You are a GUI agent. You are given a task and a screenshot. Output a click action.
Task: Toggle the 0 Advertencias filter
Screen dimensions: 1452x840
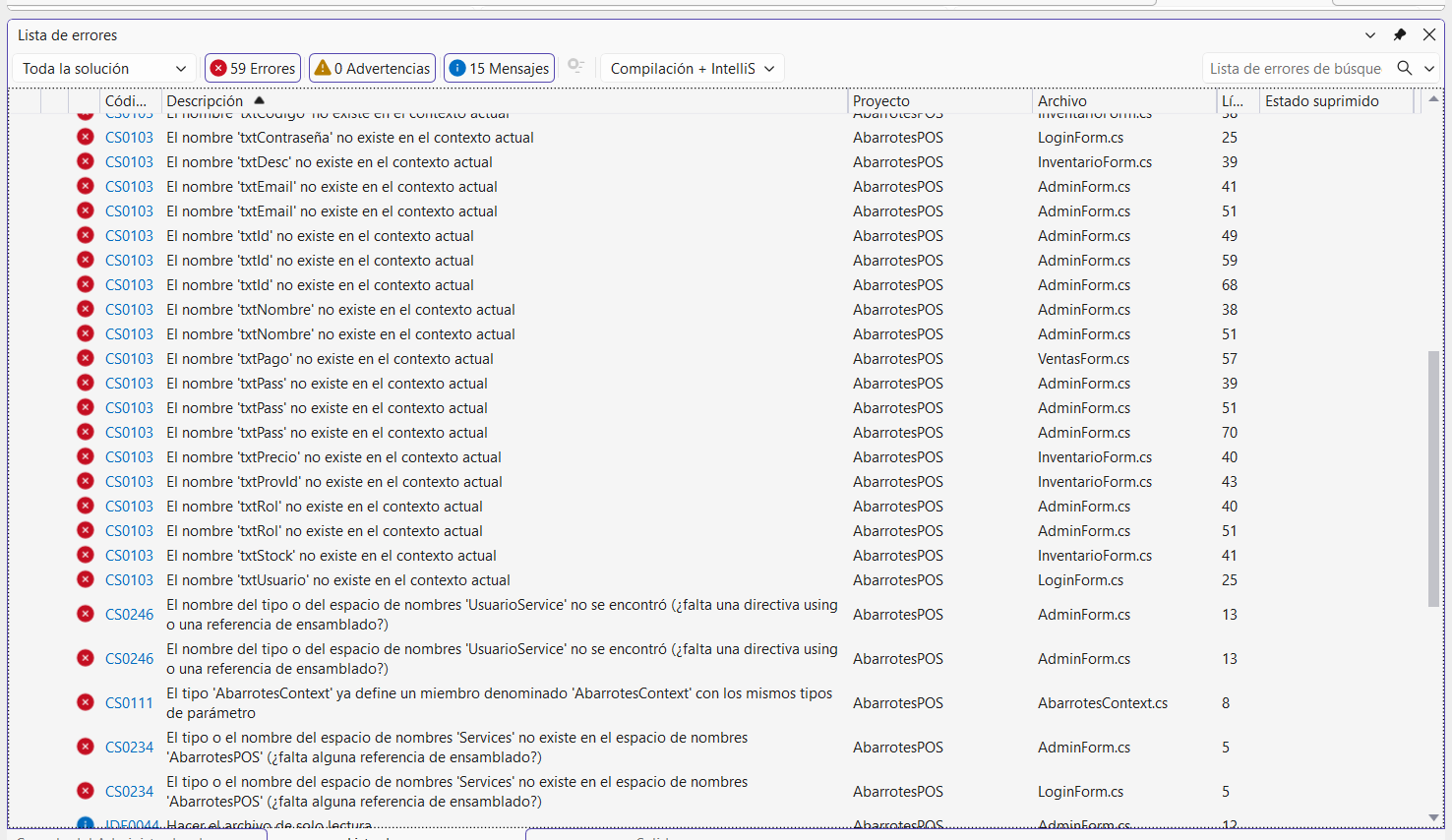pos(372,68)
